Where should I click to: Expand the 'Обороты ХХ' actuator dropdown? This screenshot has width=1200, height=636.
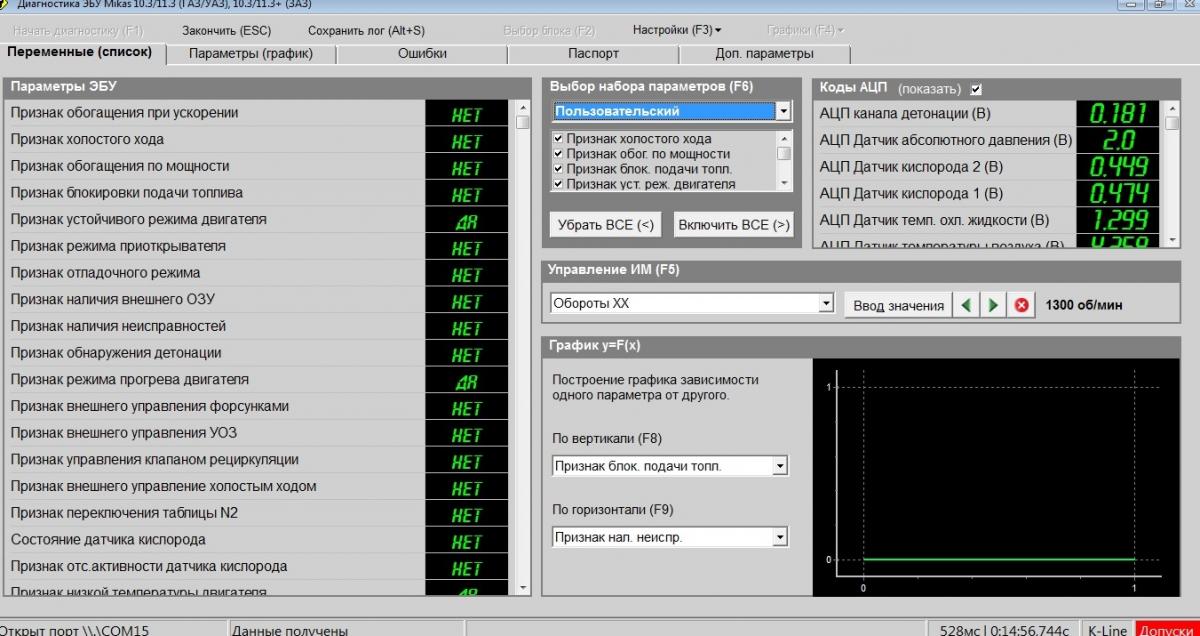(825, 303)
